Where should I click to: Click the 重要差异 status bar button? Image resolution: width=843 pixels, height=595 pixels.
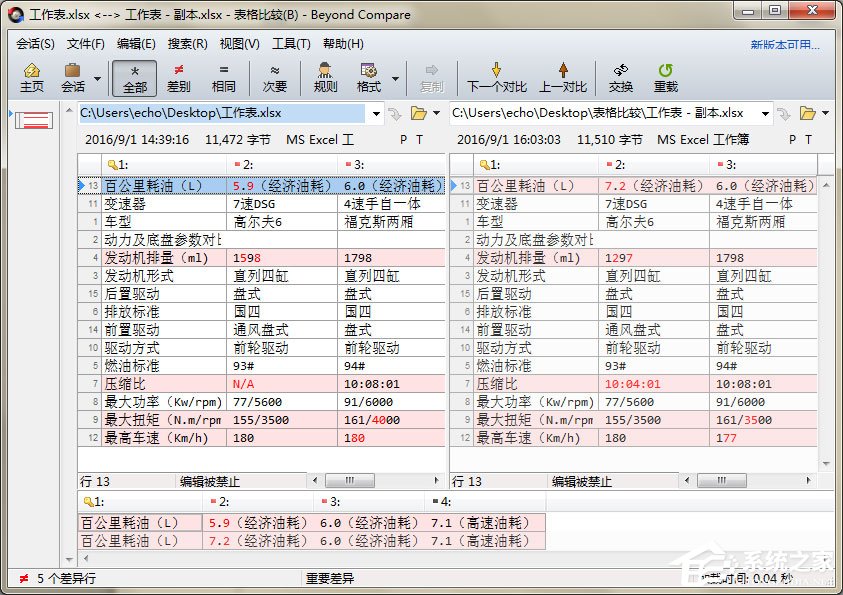pyautogui.click(x=330, y=579)
